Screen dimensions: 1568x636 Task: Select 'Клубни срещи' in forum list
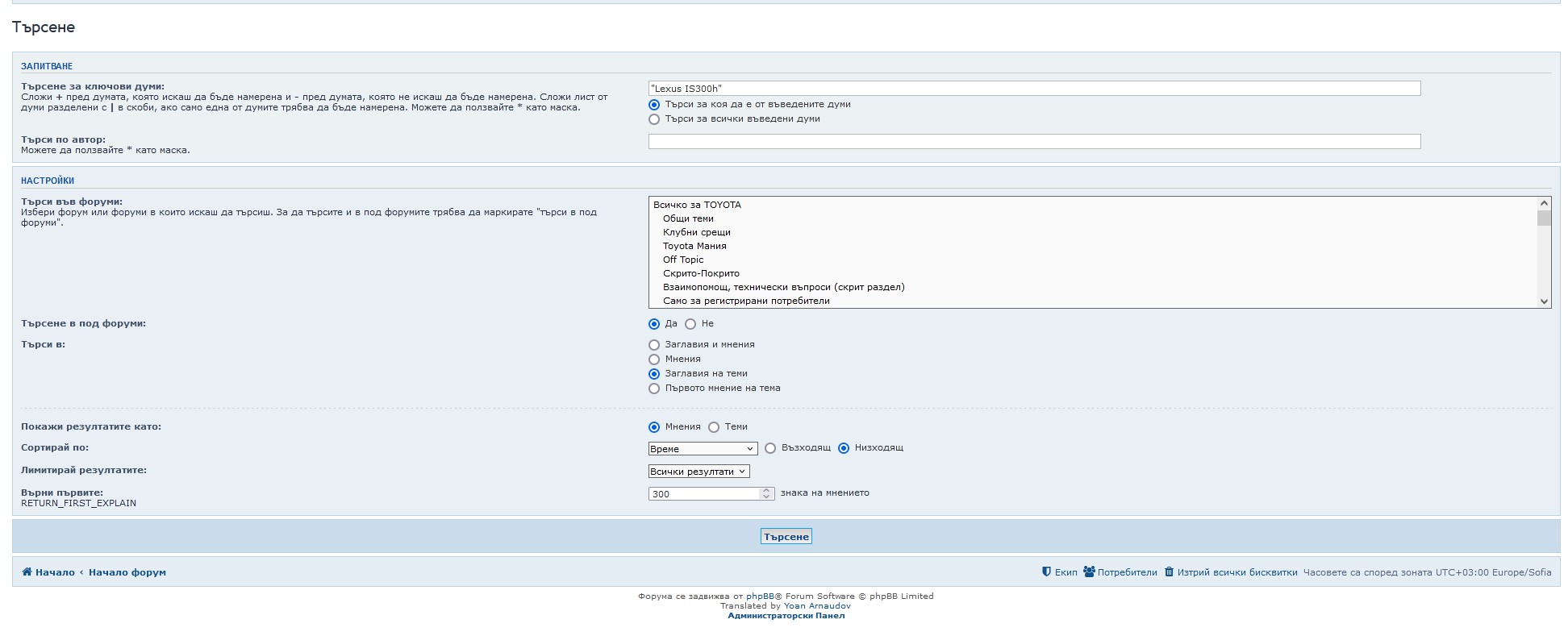click(x=1093, y=232)
